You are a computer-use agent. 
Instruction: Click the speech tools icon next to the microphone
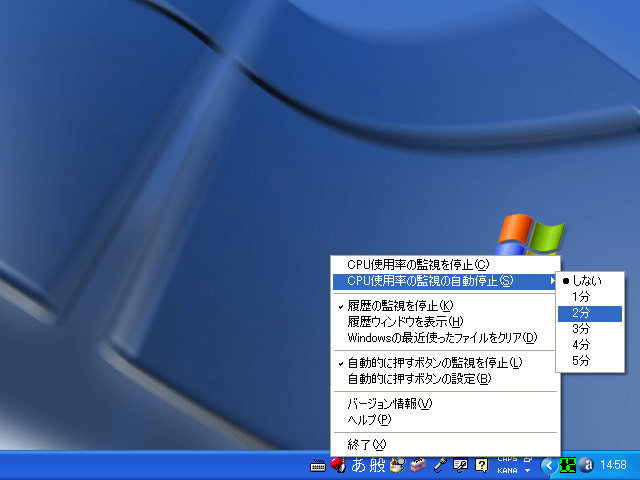[x=460, y=465]
